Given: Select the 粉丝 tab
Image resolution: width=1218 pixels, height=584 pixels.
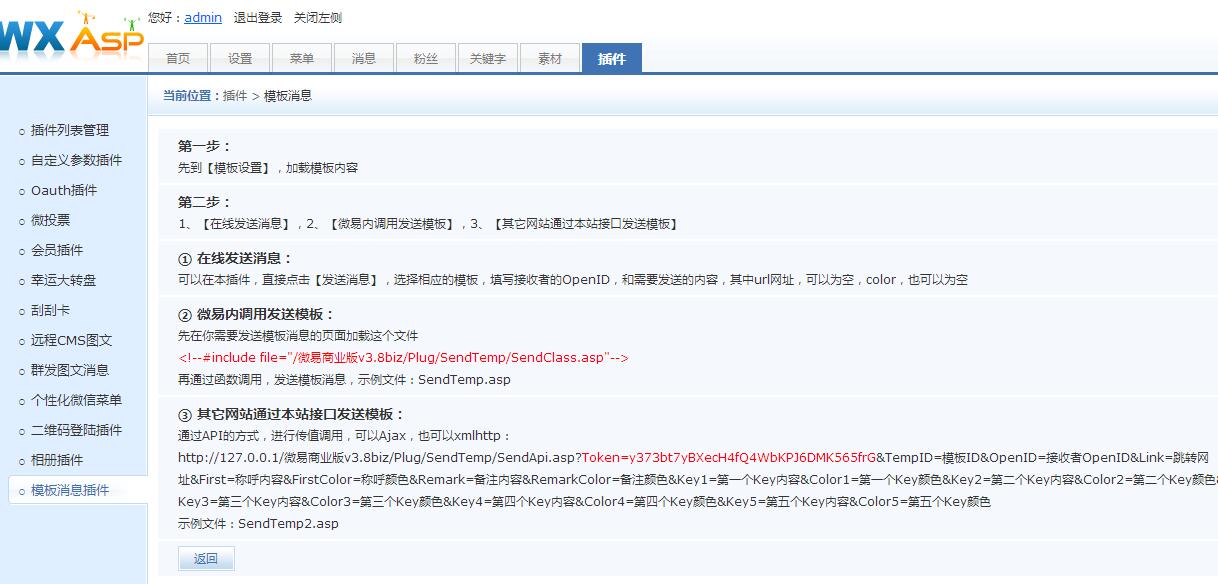Looking at the screenshot, I should [x=426, y=58].
